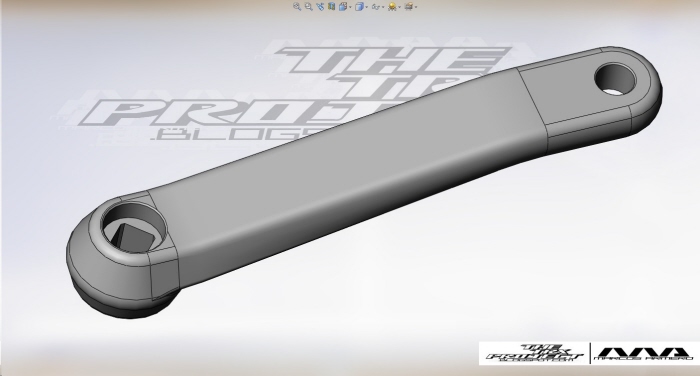Click the Apply Scene yellow sphere icon
700x376 pixels.
click(392, 7)
